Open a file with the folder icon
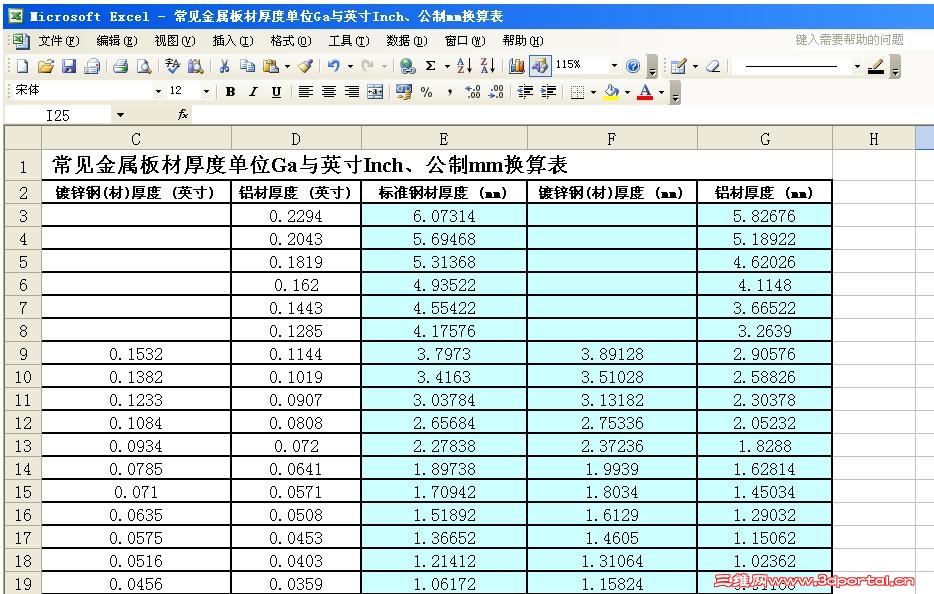This screenshot has width=934, height=594. (46, 66)
